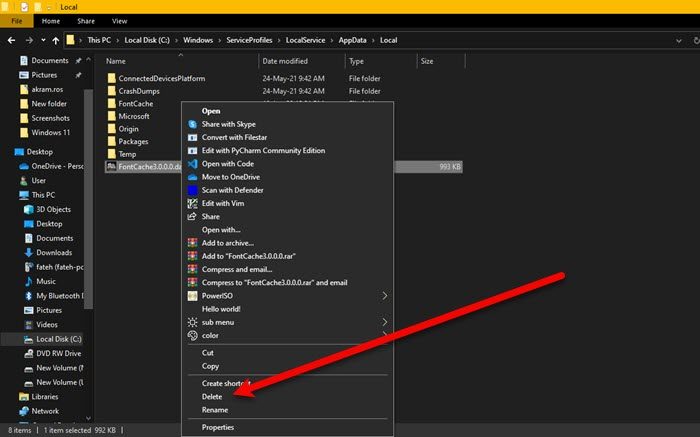The height and width of the screenshot is (437, 700).
Task: Choose Delete from the context menu
Action: pyautogui.click(x=212, y=397)
